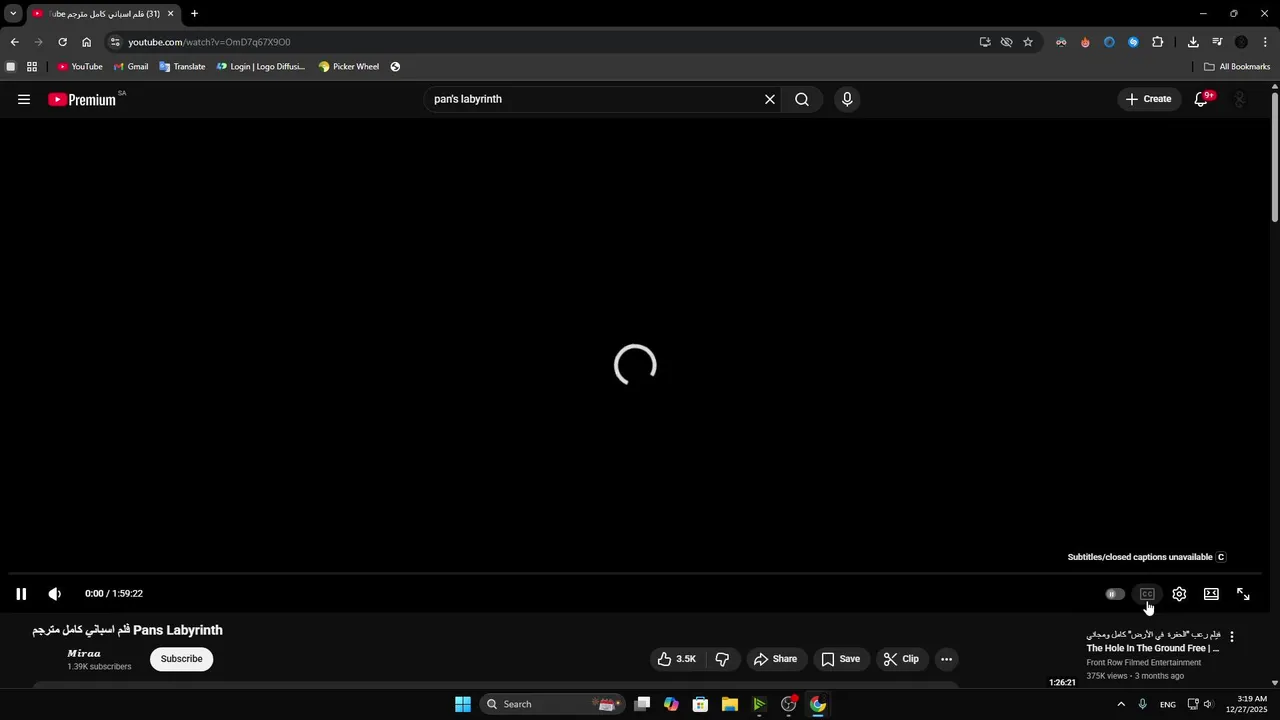Image resolution: width=1280 pixels, height=720 pixels.
Task: Open the Shazam extension
Action: (1133, 42)
